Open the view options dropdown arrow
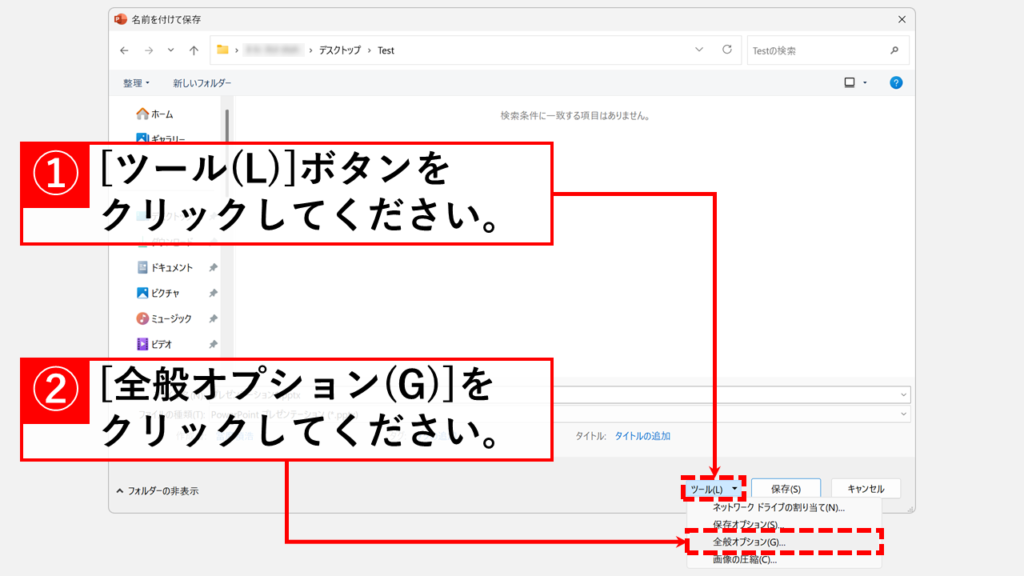This screenshot has height=576, width=1024. click(x=865, y=83)
